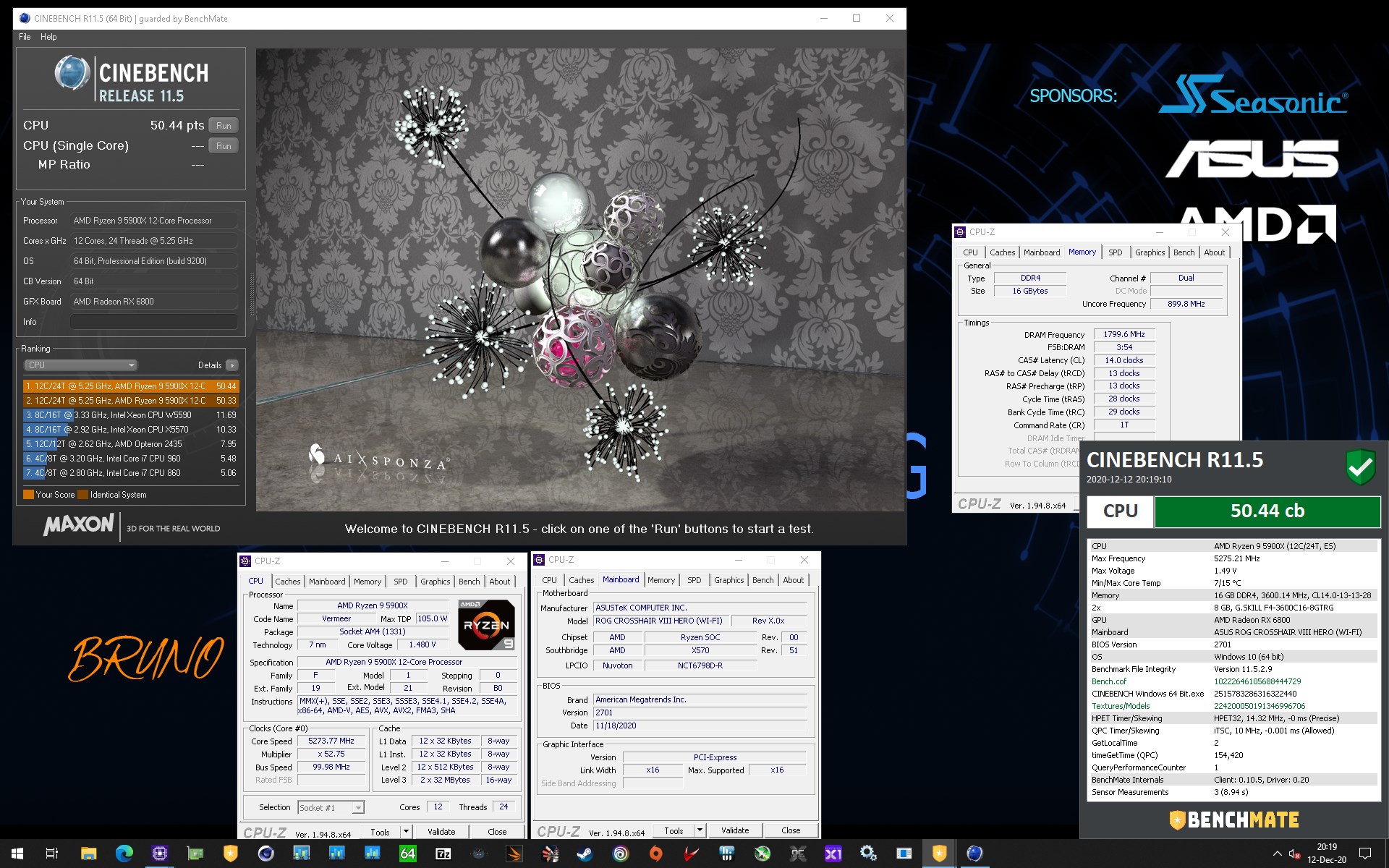Click the Textures/Models link in BenchMate
The height and width of the screenshot is (868, 1389).
tap(1121, 706)
